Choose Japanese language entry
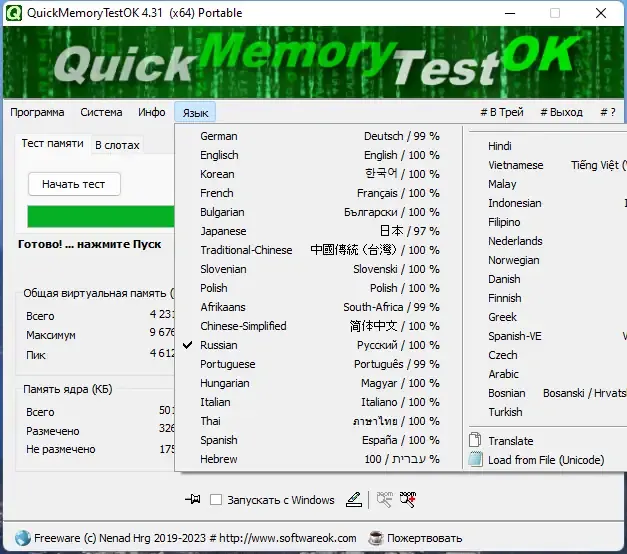Image resolution: width=627 pixels, height=554 pixels. pyautogui.click(x=319, y=231)
